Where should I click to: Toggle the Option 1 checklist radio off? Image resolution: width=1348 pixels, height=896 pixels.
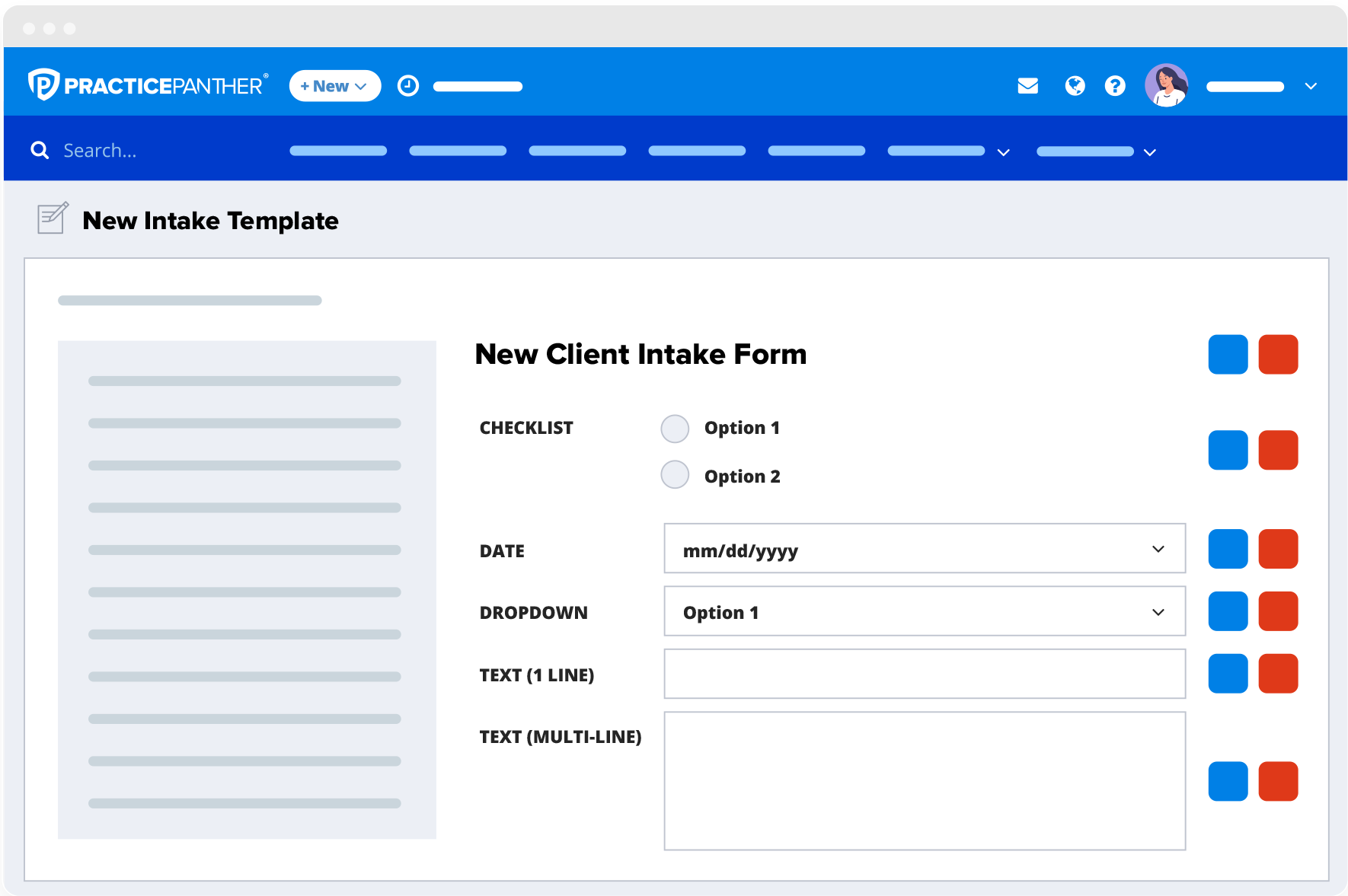click(x=675, y=428)
